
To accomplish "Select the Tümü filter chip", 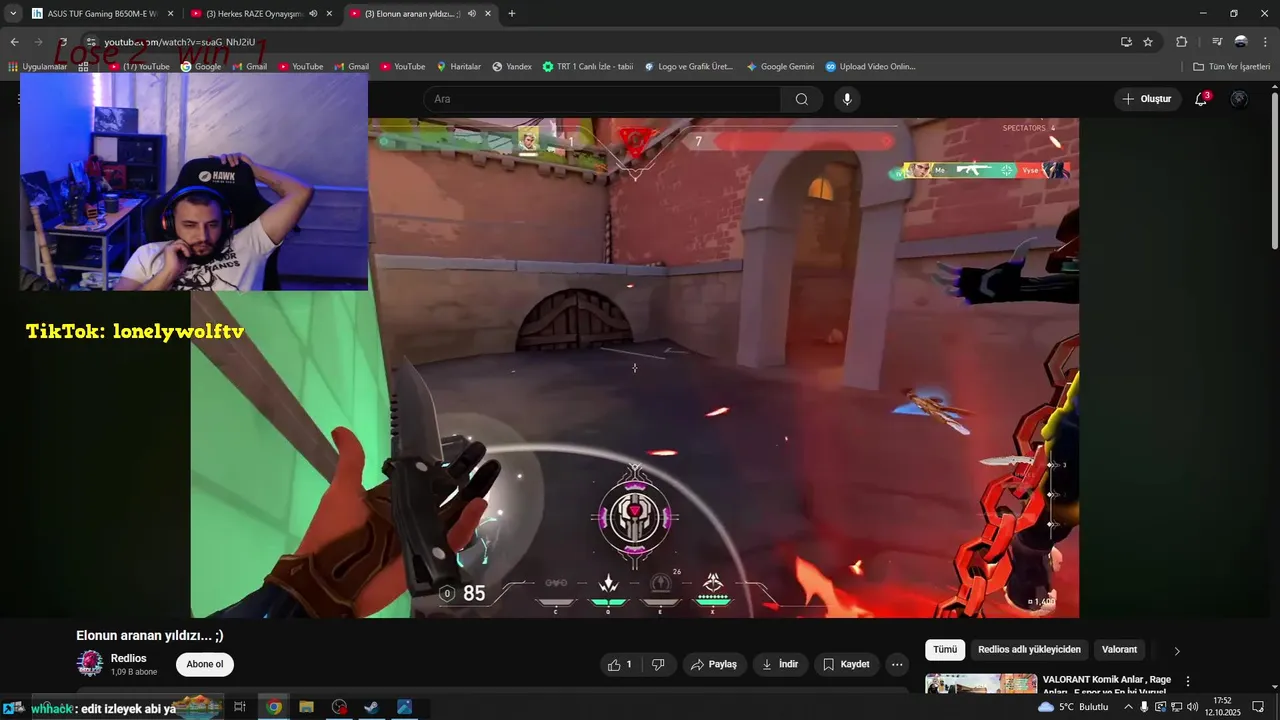I will [945, 650].
